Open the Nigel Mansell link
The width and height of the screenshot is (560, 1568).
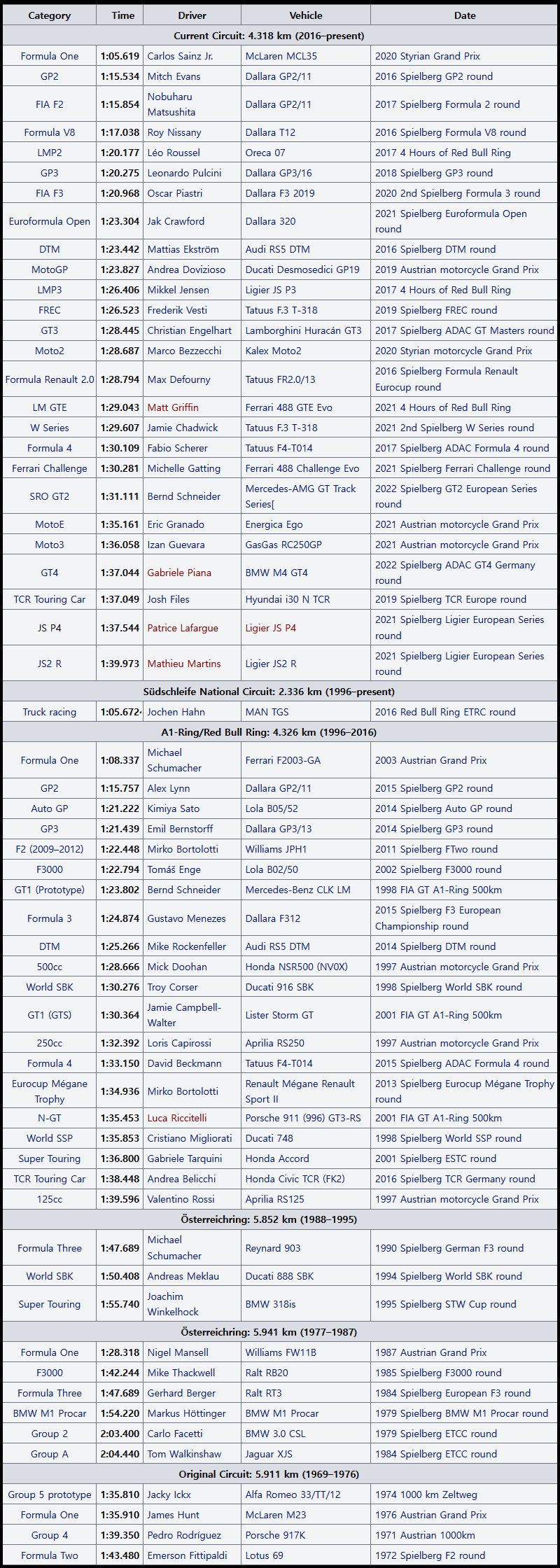[x=178, y=1352]
